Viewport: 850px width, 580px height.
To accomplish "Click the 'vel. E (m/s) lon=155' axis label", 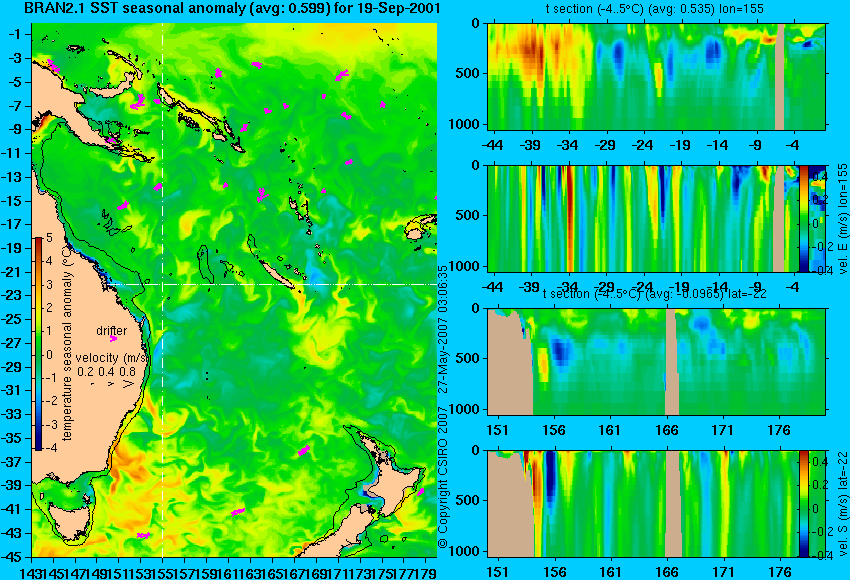I will click(843, 219).
